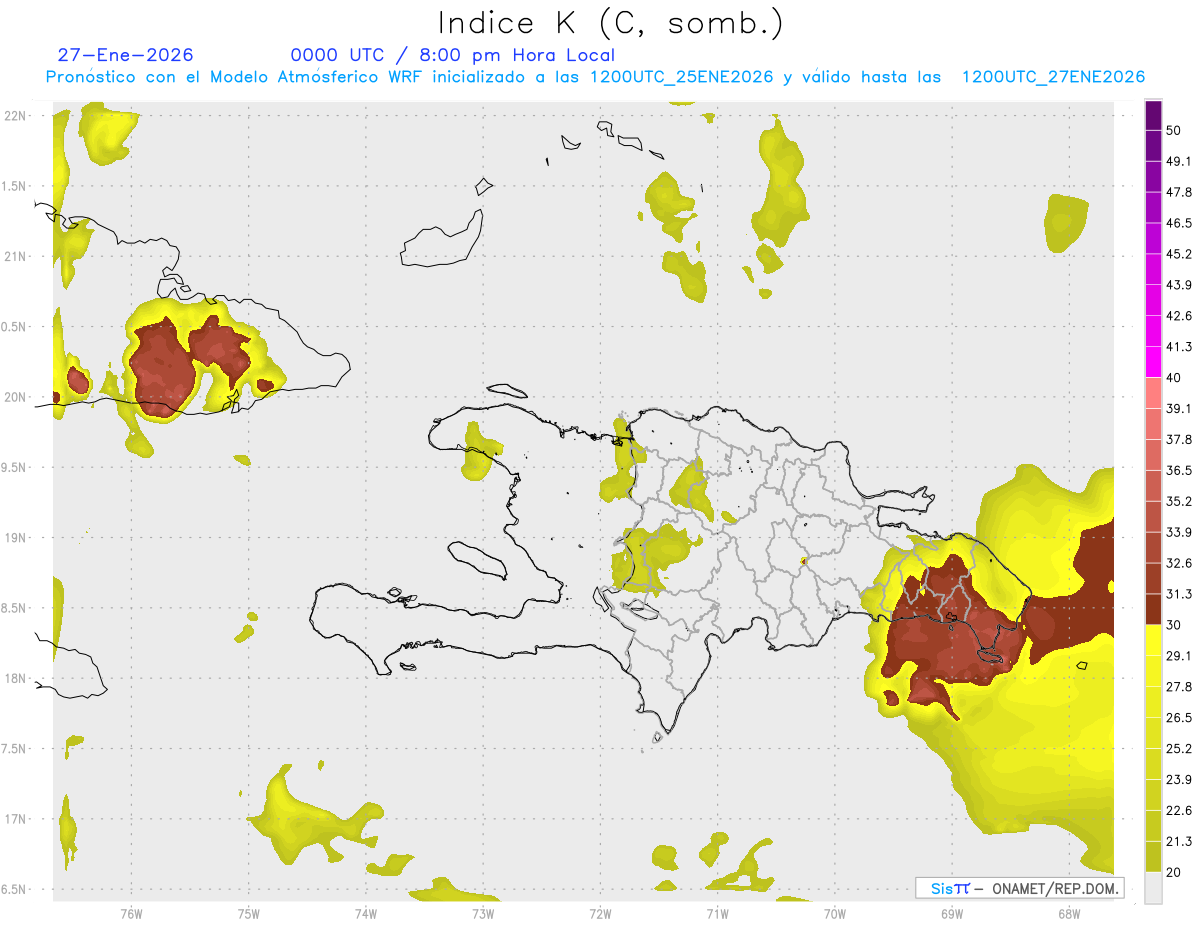This screenshot has width=1200, height=927.
Task: Click the "73W" longitude label
Action: (x=483, y=914)
